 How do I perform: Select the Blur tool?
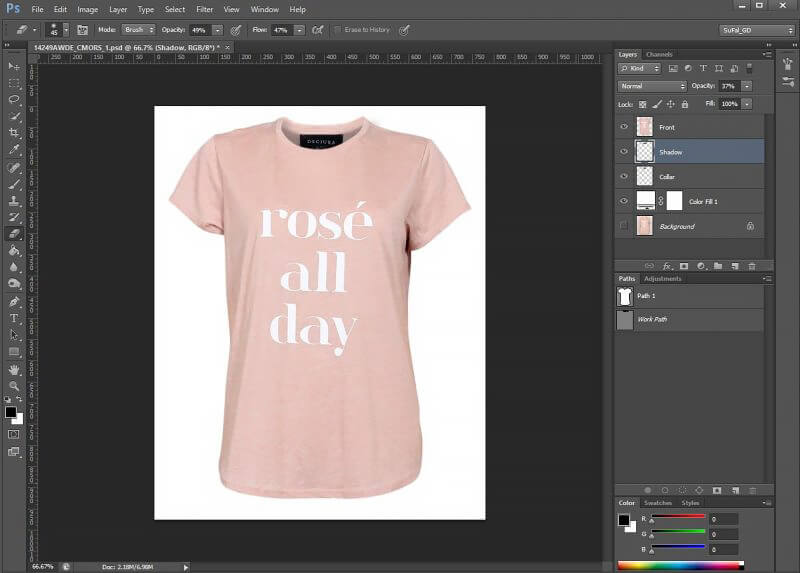[x=14, y=267]
